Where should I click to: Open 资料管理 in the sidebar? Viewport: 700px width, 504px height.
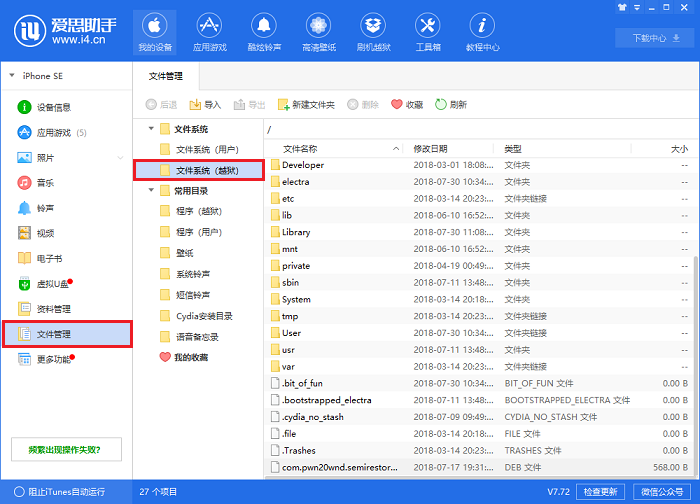[44, 309]
